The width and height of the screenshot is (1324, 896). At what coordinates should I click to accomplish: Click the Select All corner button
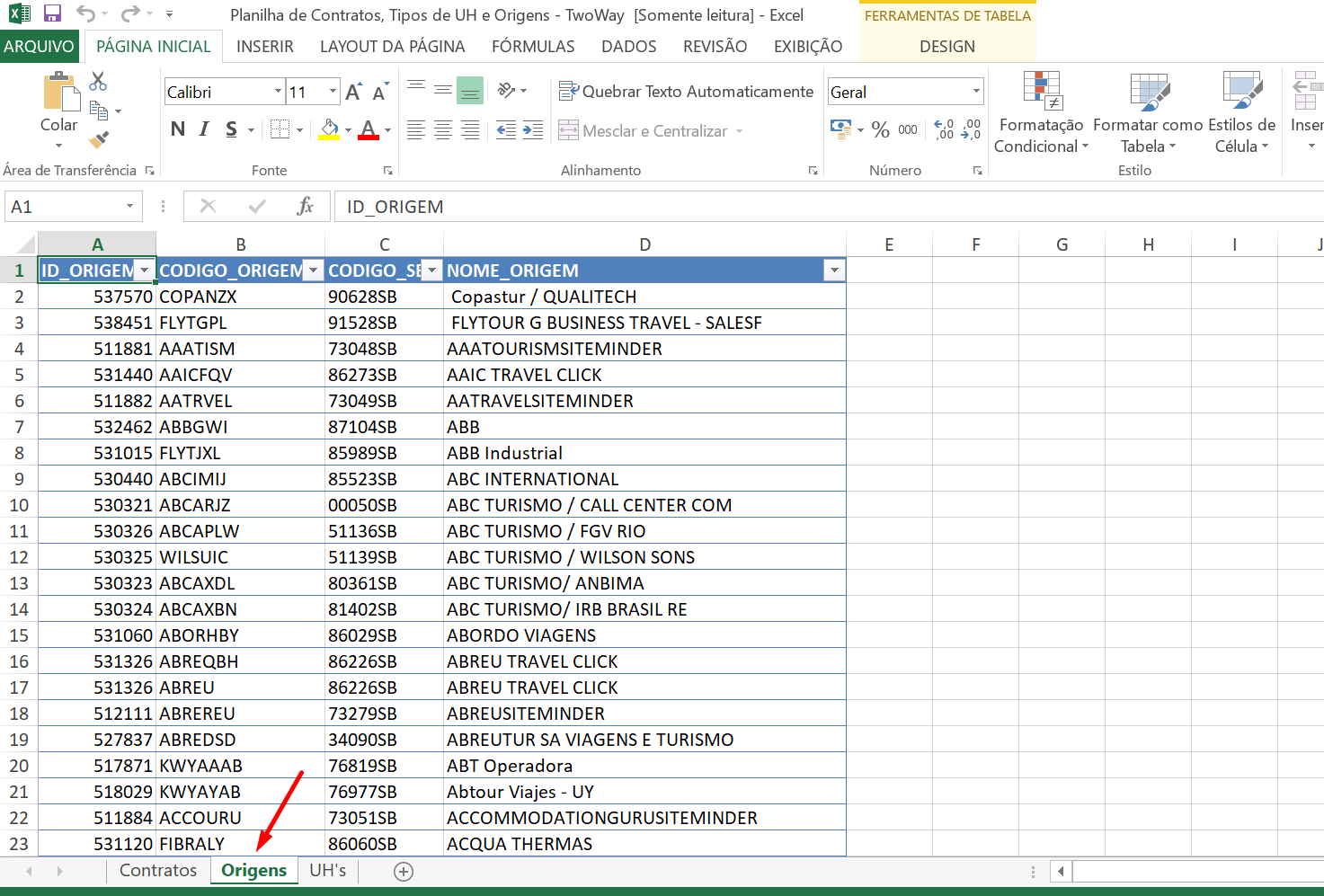(19, 244)
